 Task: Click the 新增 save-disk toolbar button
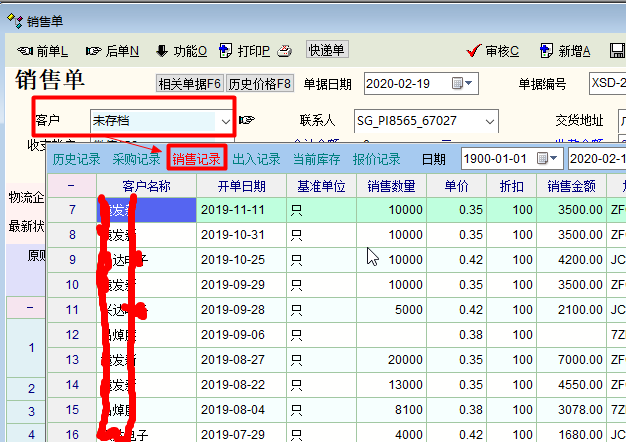pyautogui.click(x=565, y=51)
